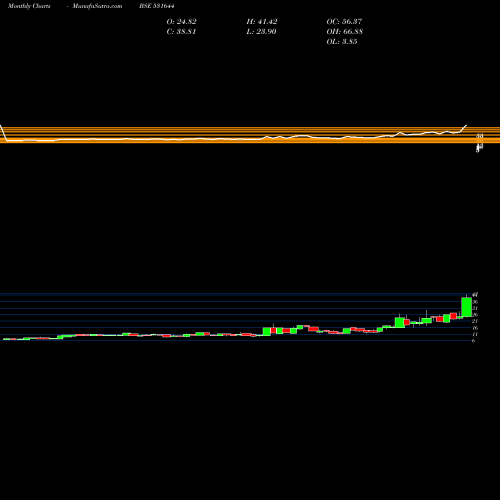Click the tall green latest monthly candle

466,307
